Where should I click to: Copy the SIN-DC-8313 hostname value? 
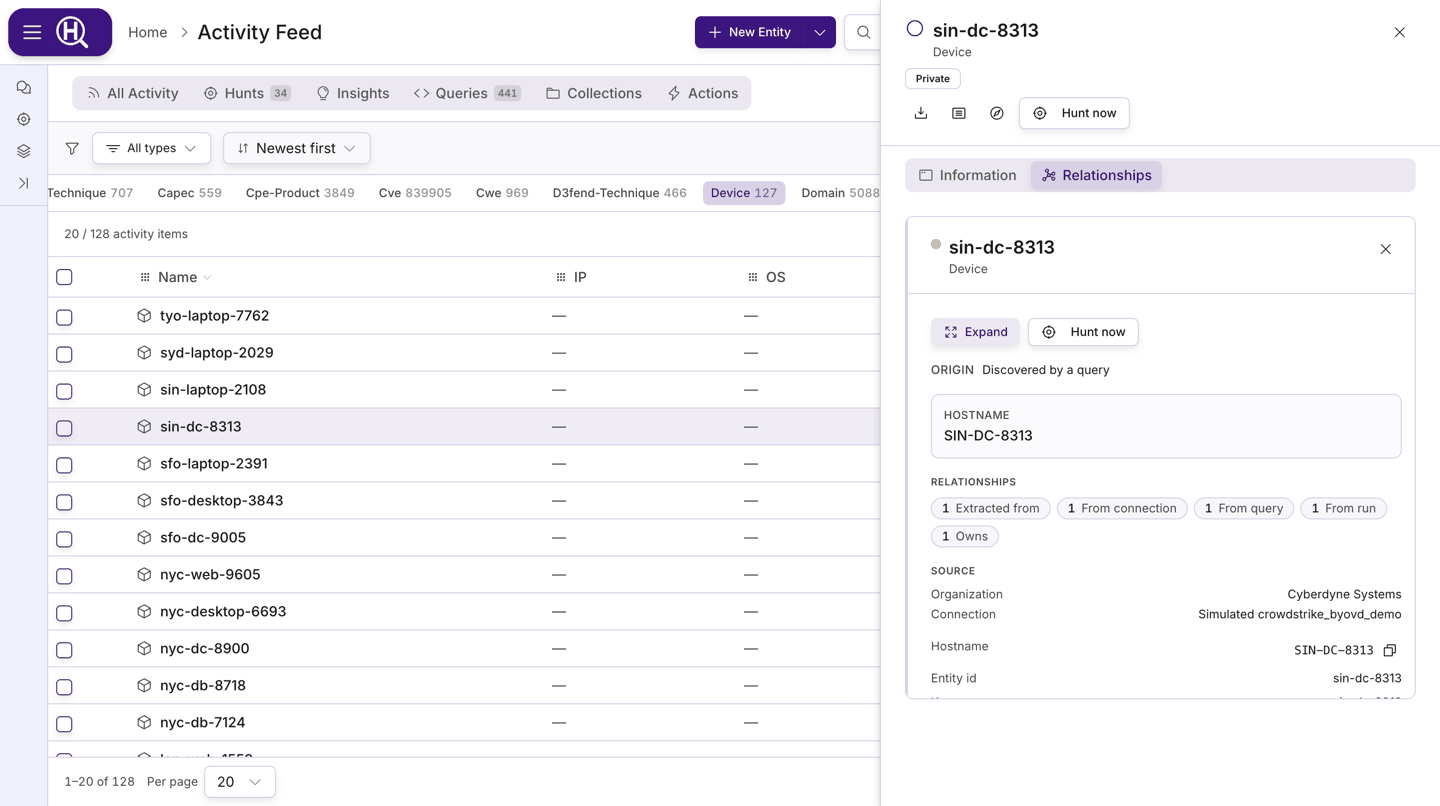1390,650
